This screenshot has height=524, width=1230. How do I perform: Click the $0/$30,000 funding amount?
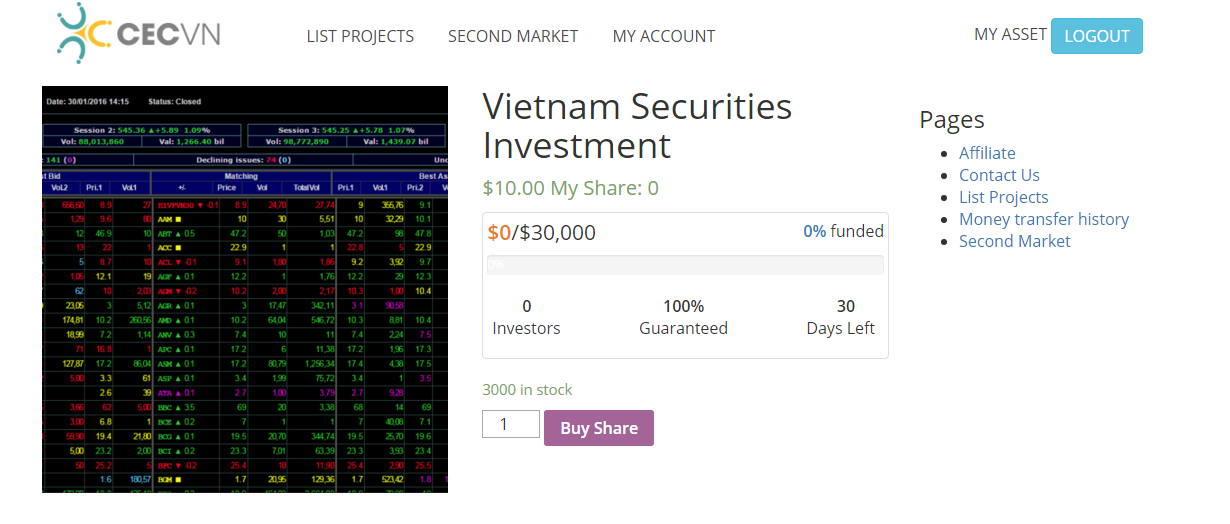coord(541,233)
